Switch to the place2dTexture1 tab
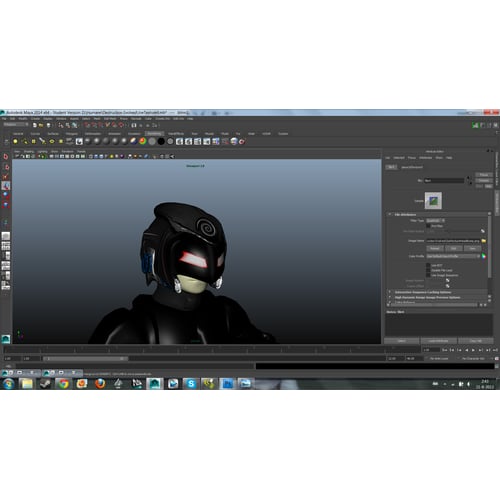Image resolution: width=500 pixels, height=500 pixels. tap(412, 167)
